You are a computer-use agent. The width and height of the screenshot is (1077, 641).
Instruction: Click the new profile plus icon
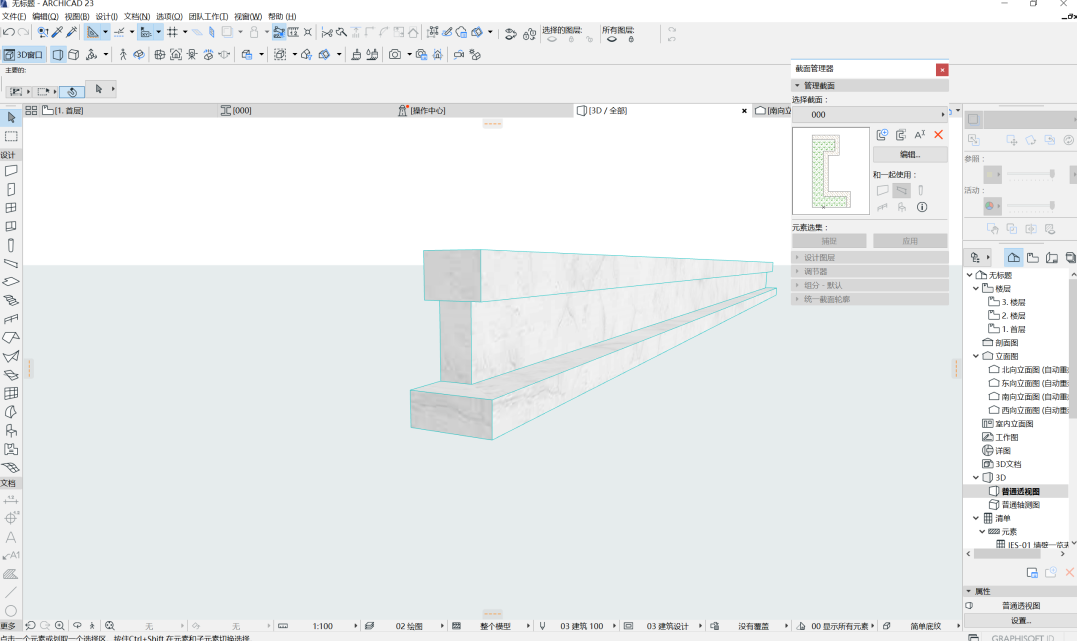[x=882, y=135]
